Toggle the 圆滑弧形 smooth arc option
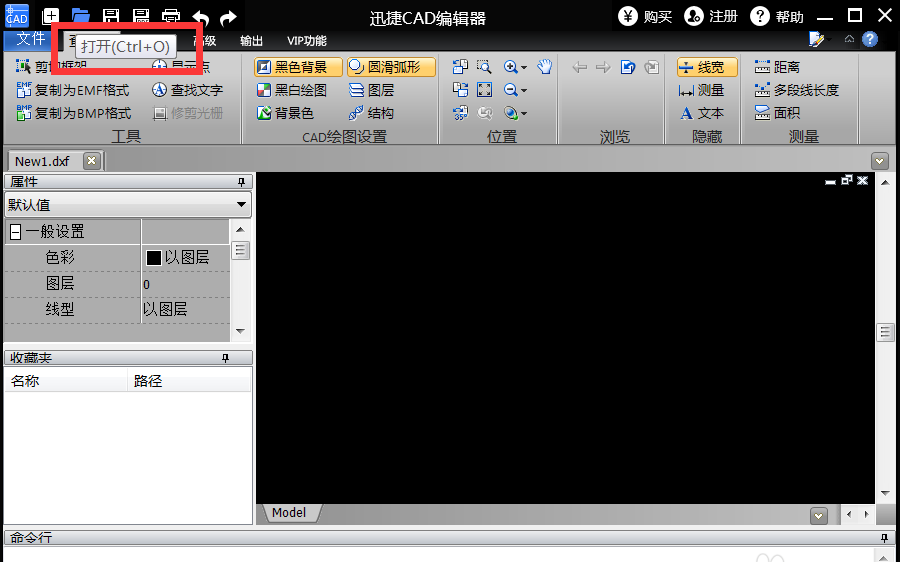This screenshot has width=900, height=562. pos(391,67)
